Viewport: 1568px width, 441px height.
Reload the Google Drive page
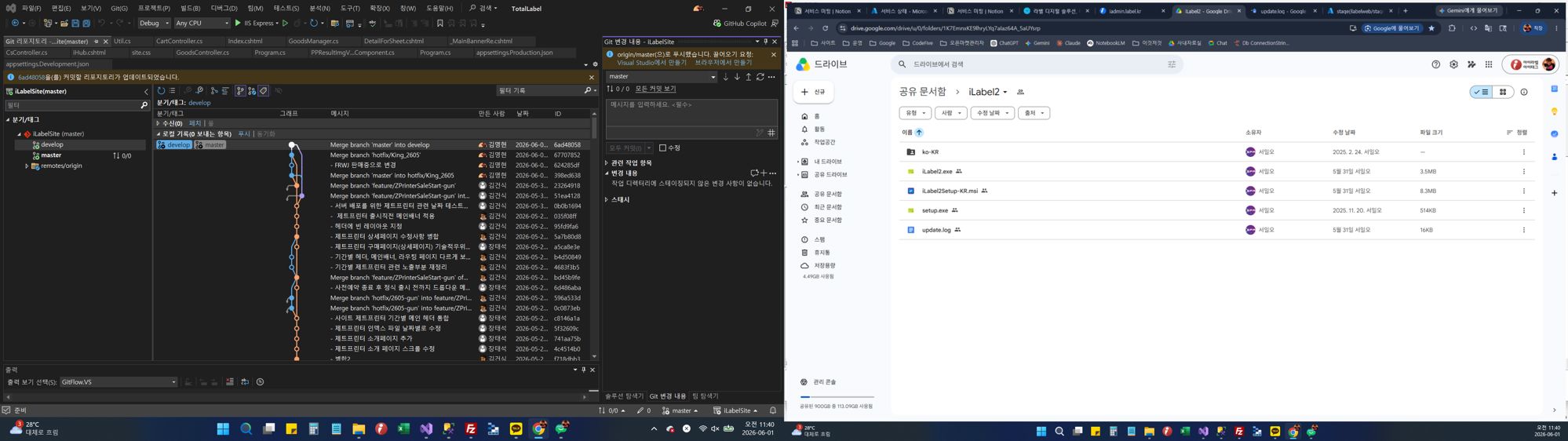click(x=825, y=28)
